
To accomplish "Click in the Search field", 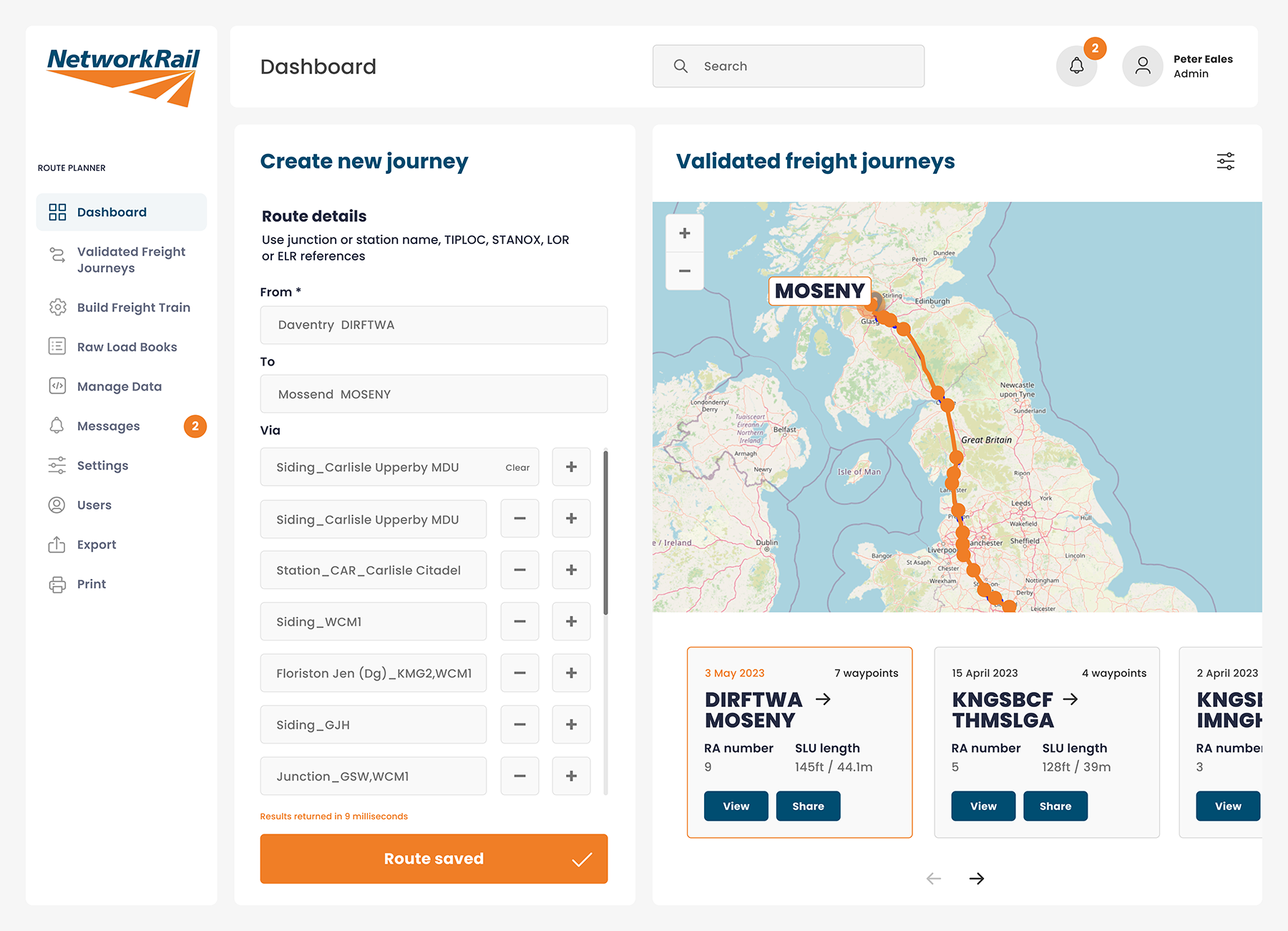I will click(789, 67).
